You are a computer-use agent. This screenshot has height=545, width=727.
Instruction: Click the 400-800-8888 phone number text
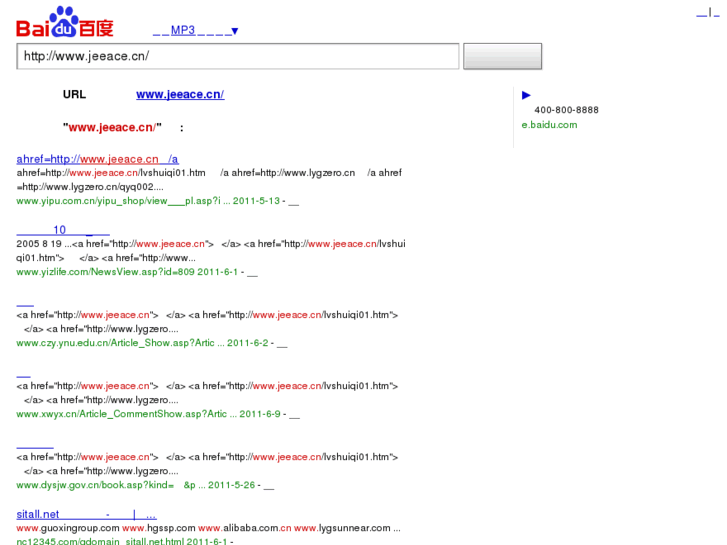[x=566, y=110]
